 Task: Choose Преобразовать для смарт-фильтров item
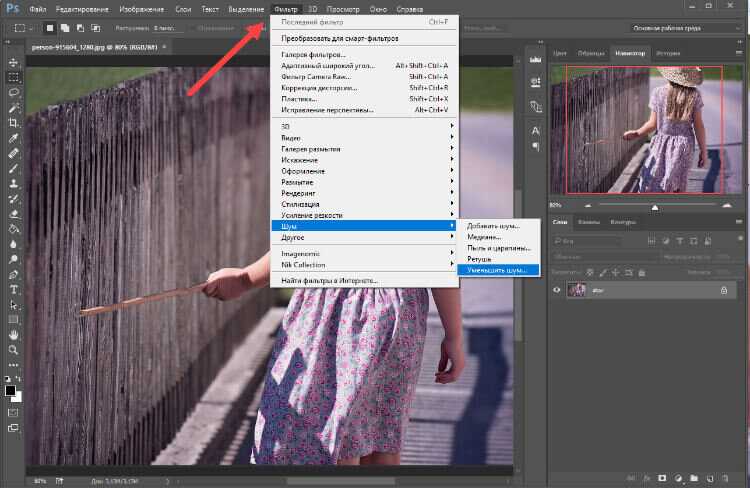364,38
